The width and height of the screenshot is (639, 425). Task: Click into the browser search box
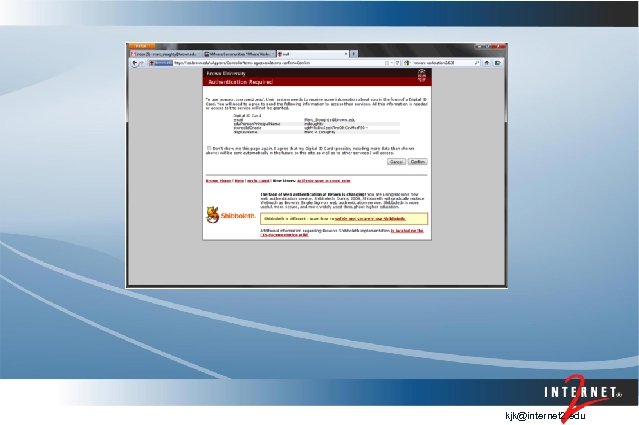[x=442, y=63]
